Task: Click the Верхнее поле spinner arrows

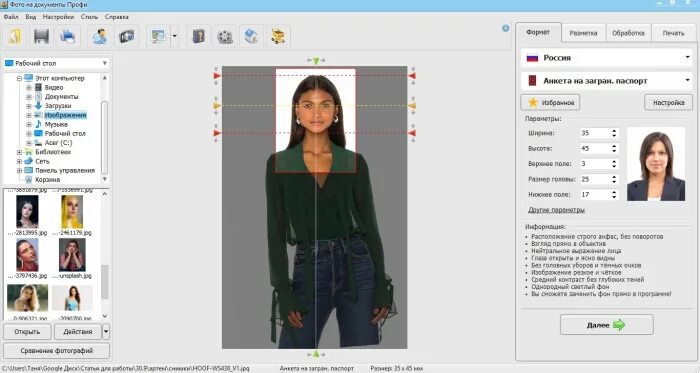Action: tap(614, 164)
